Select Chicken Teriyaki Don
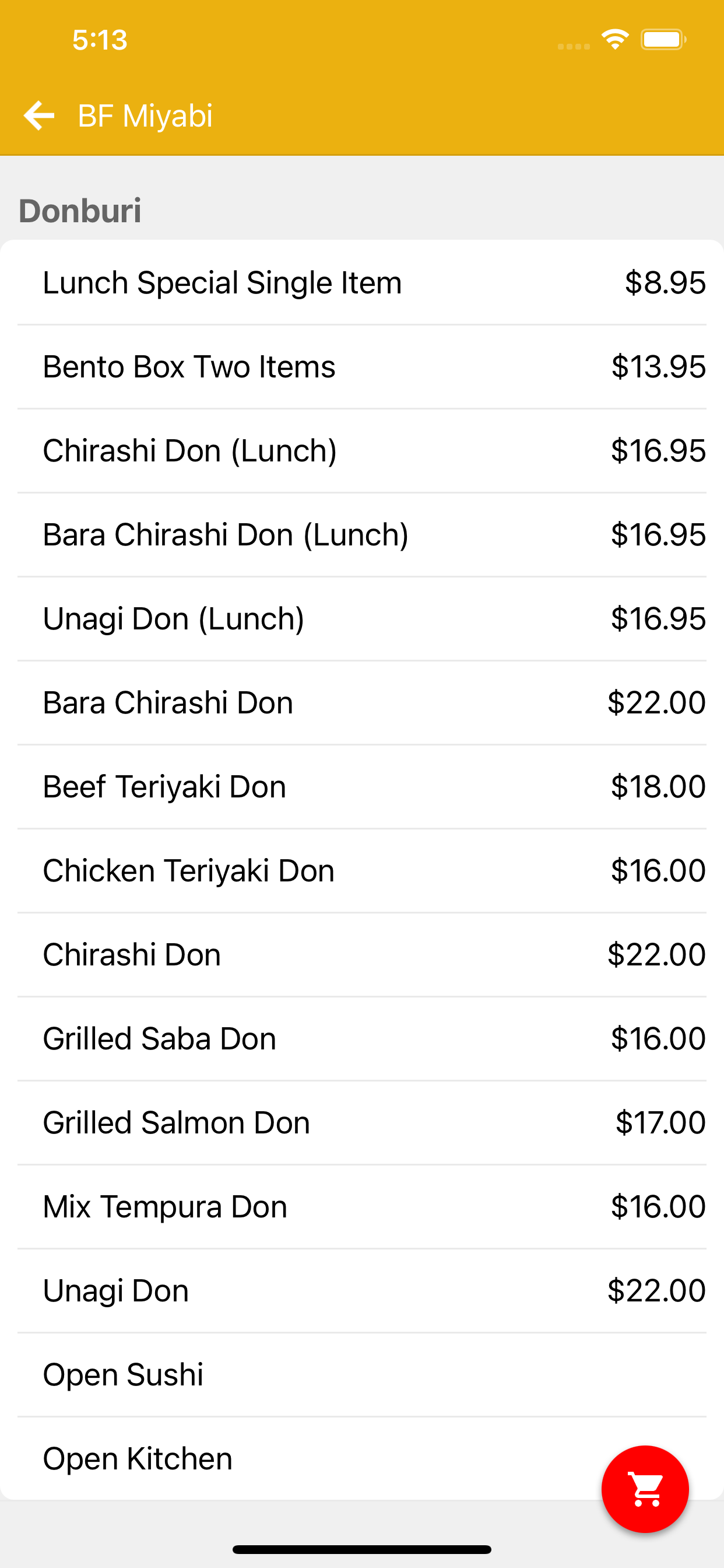The width and height of the screenshot is (724, 1568). coord(189,870)
